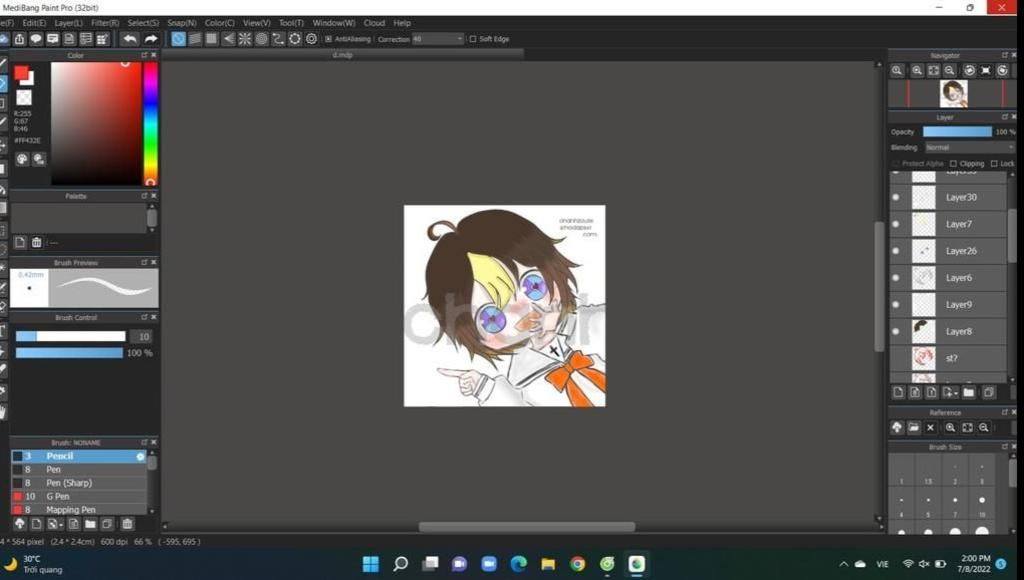Fit the Navigator view to screen
Screen dimensions: 1024x580
933,71
